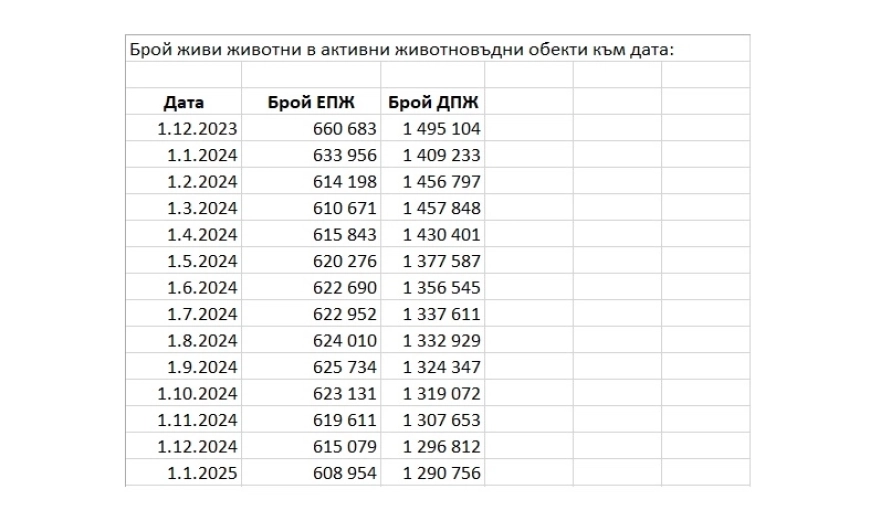Click the cell showing 1 457 848
Screen dimensions: 870x521
pos(442,208)
